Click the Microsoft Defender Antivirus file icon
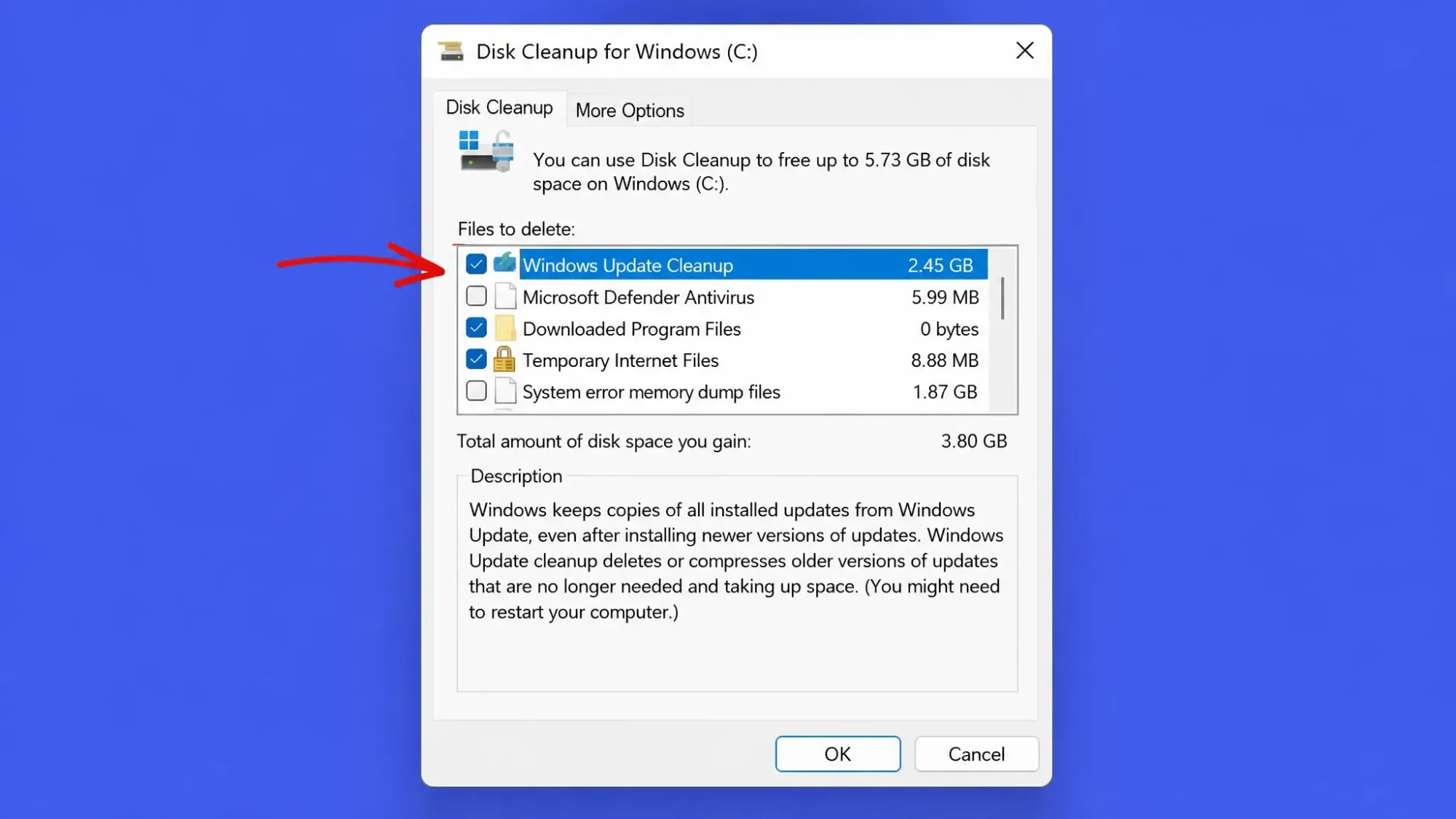1456x819 pixels. (x=505, y=296)
